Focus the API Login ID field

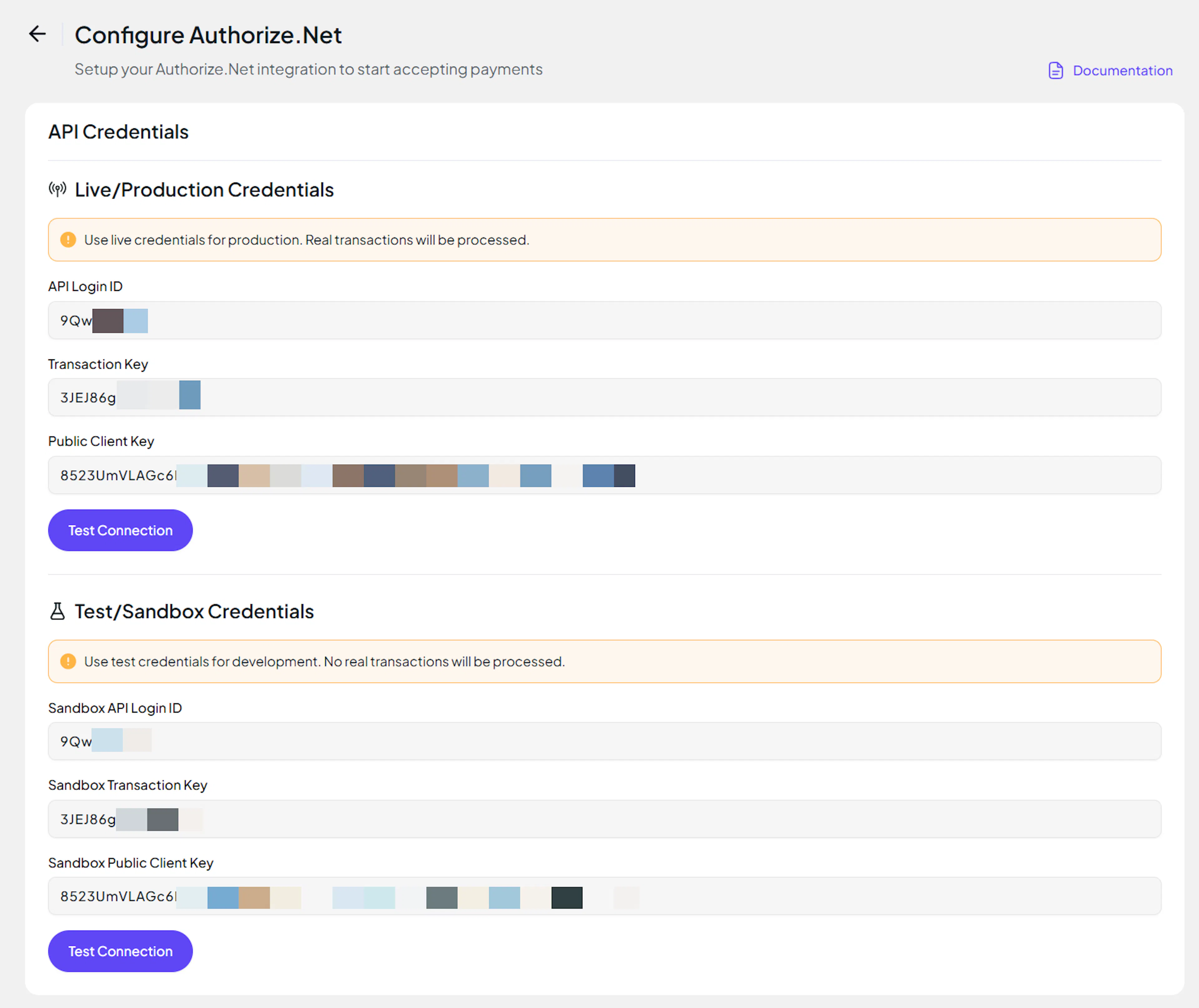tap(604, 320)
